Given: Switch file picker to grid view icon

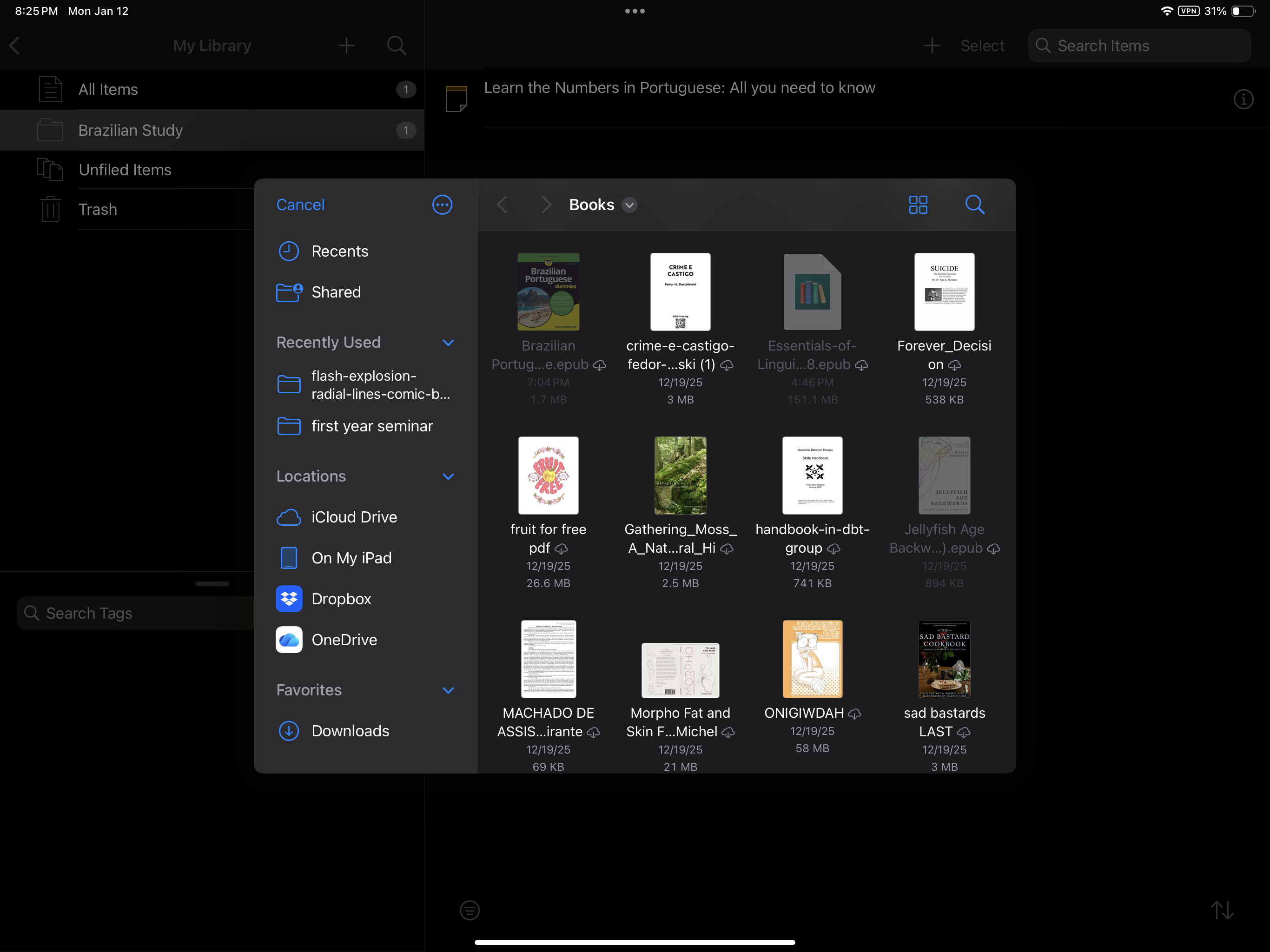Looking at the screenshot, I should (x=918, y=205).
